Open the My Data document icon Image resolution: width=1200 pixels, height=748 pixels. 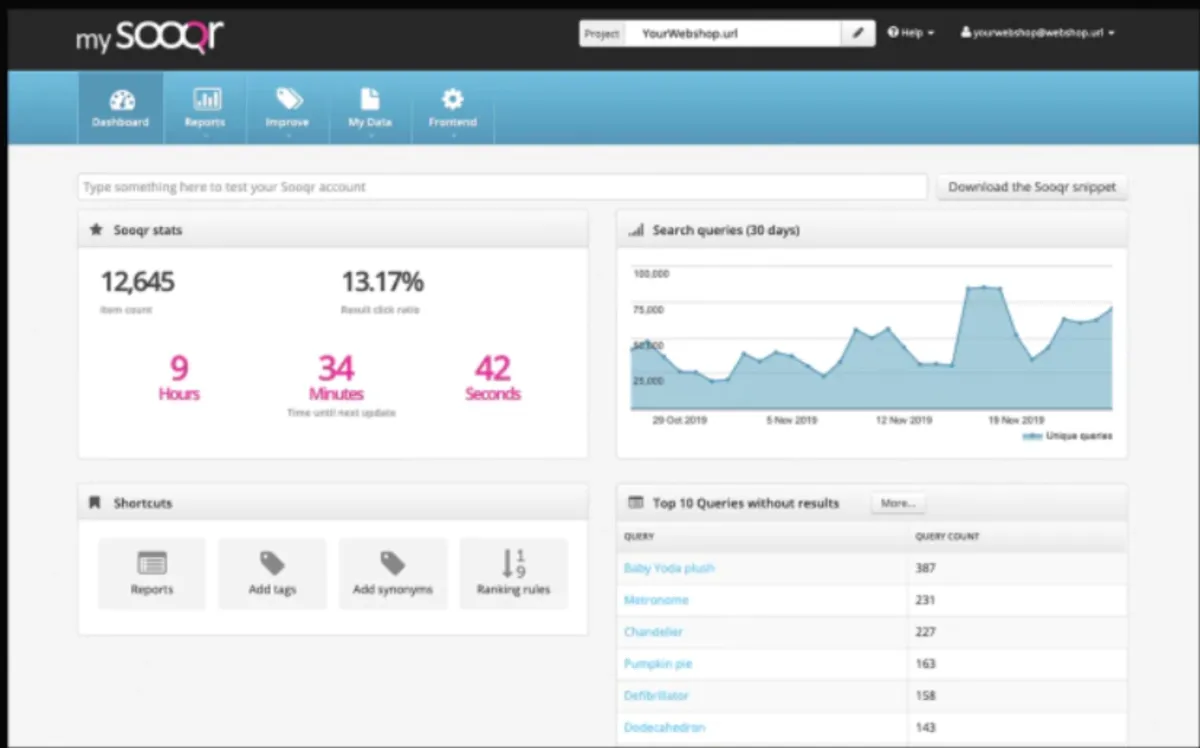point(370,100)
